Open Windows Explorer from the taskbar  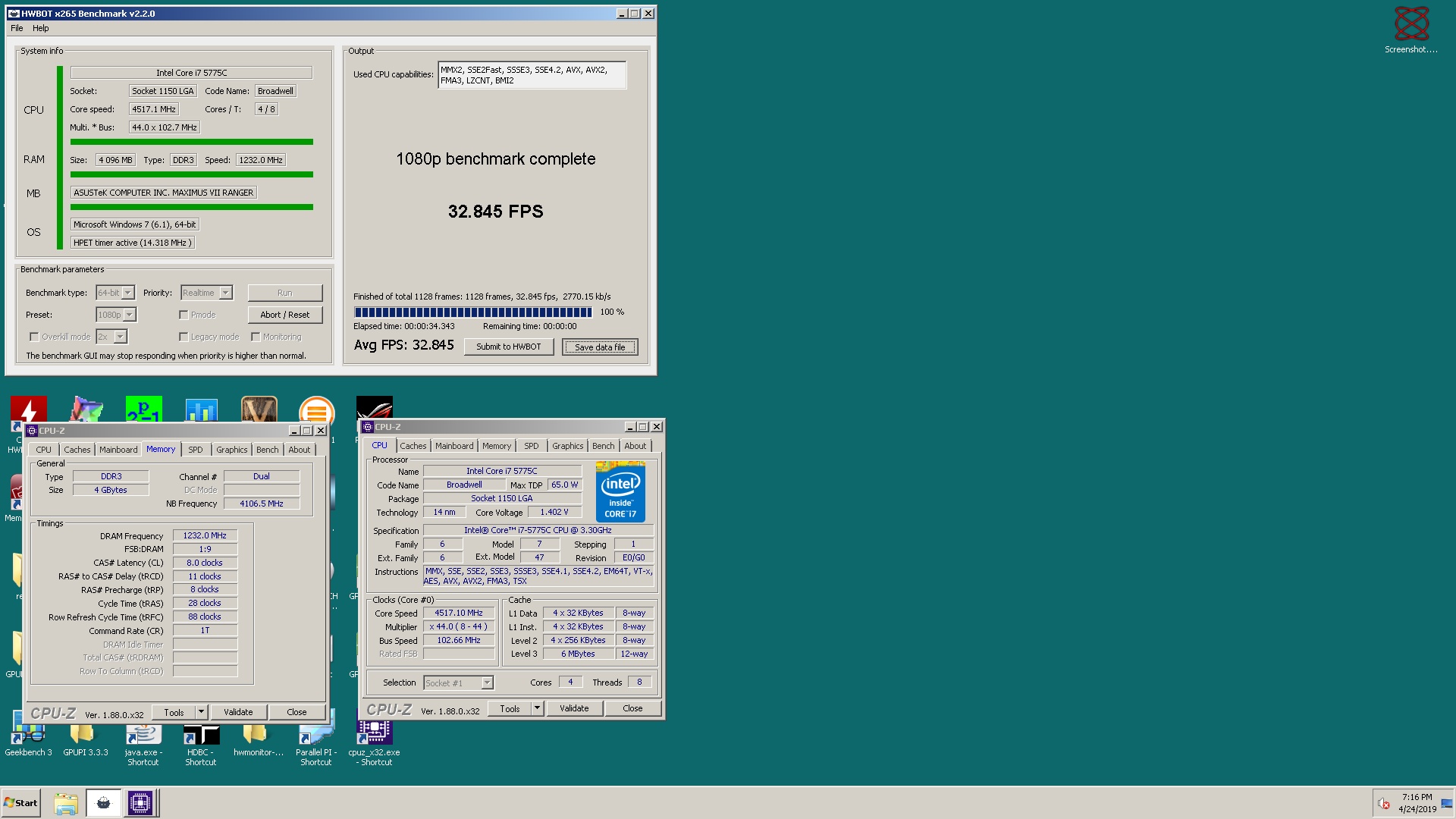66,803
